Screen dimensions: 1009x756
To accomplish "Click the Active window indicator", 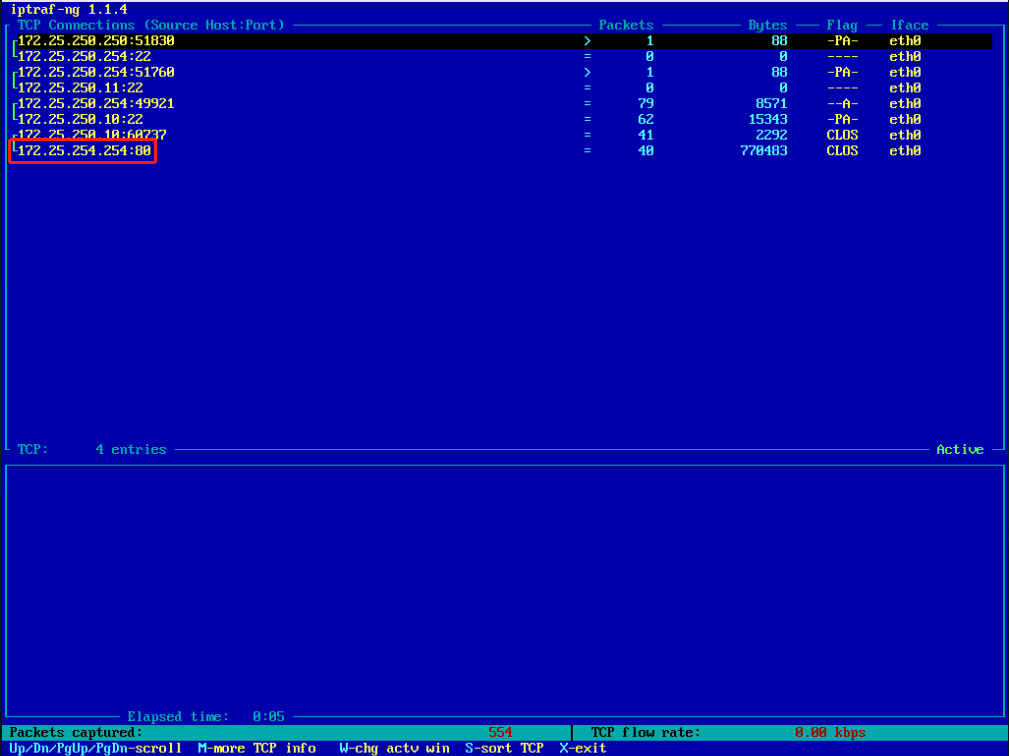I will tap(960, 450).
